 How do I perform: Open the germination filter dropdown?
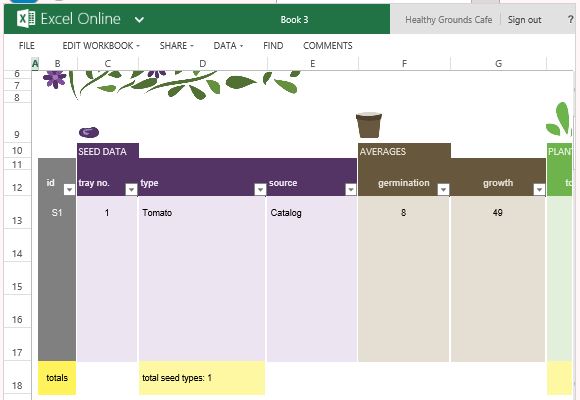pyautogui.click(x=443, y=189)
